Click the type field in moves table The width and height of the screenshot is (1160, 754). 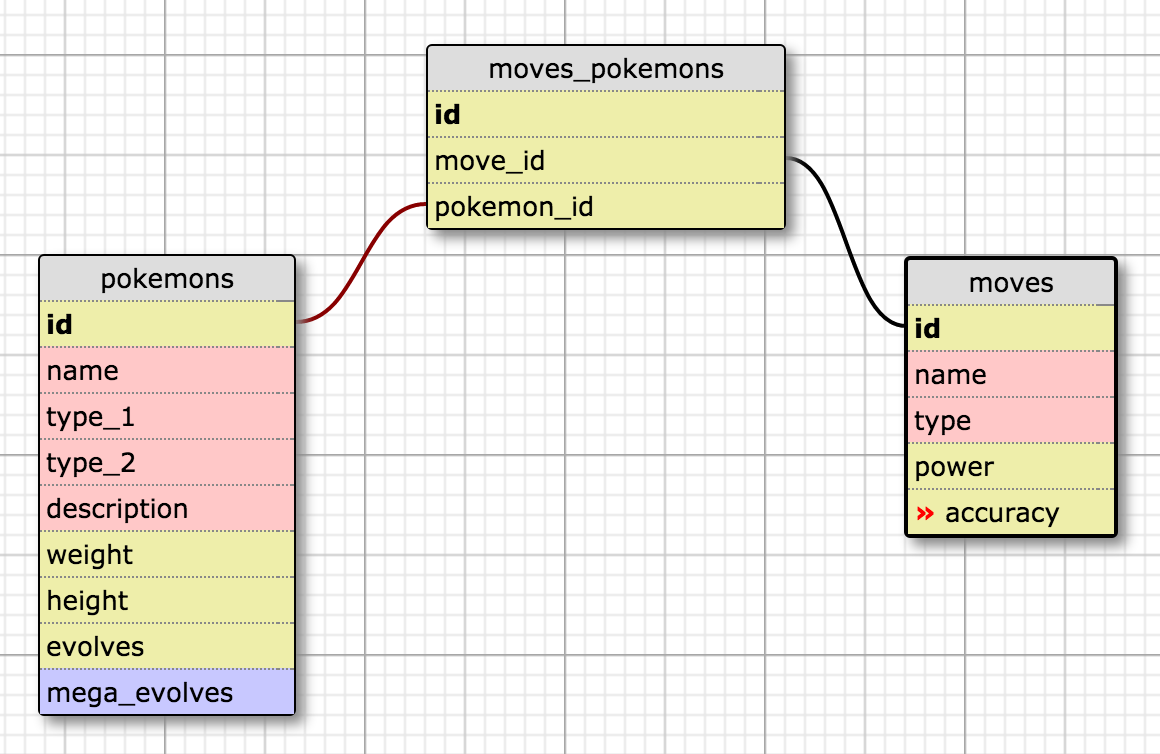coord(1011,420)
